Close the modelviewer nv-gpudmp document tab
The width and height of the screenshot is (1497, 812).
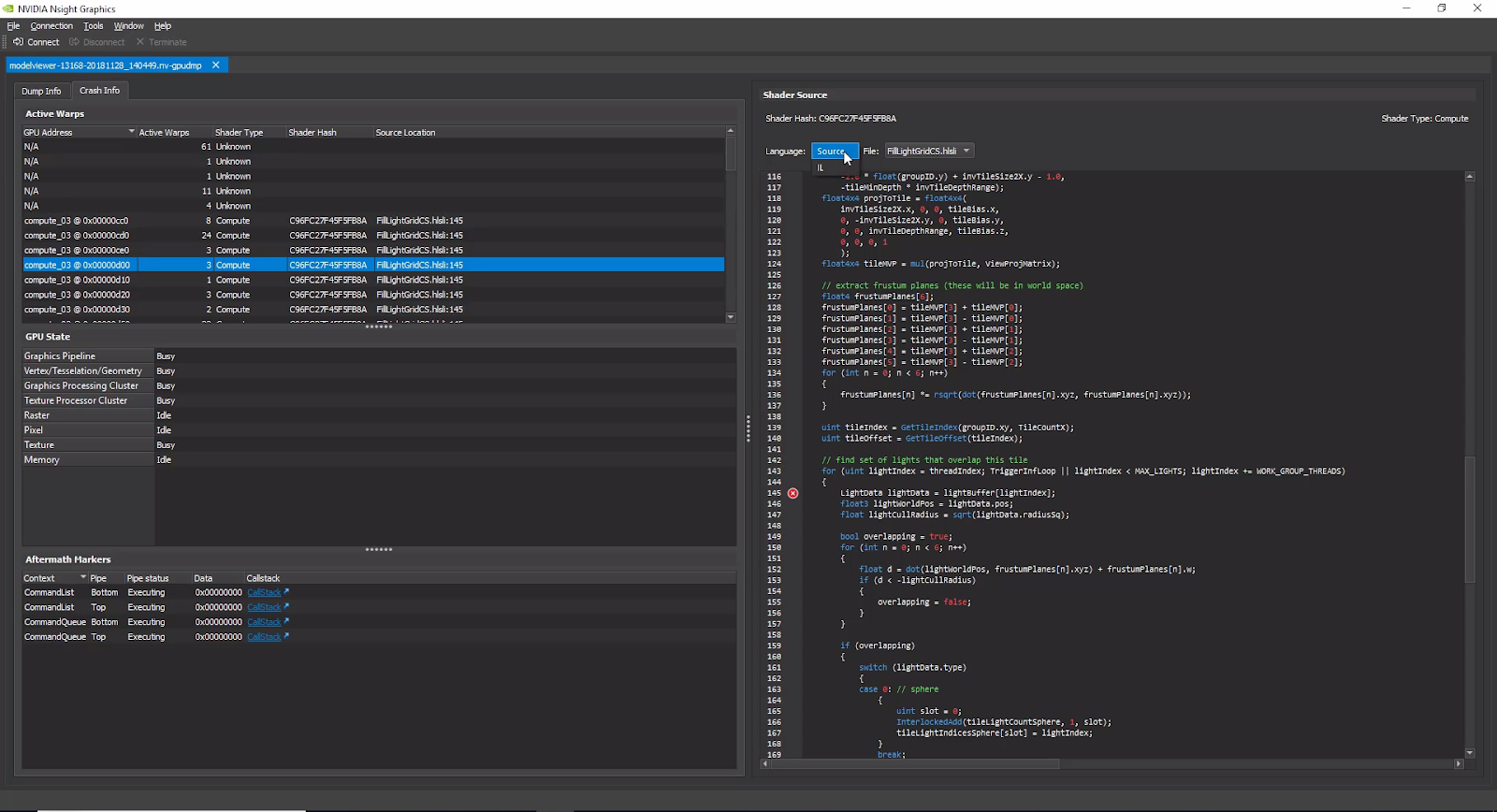(x=216, y=65)
